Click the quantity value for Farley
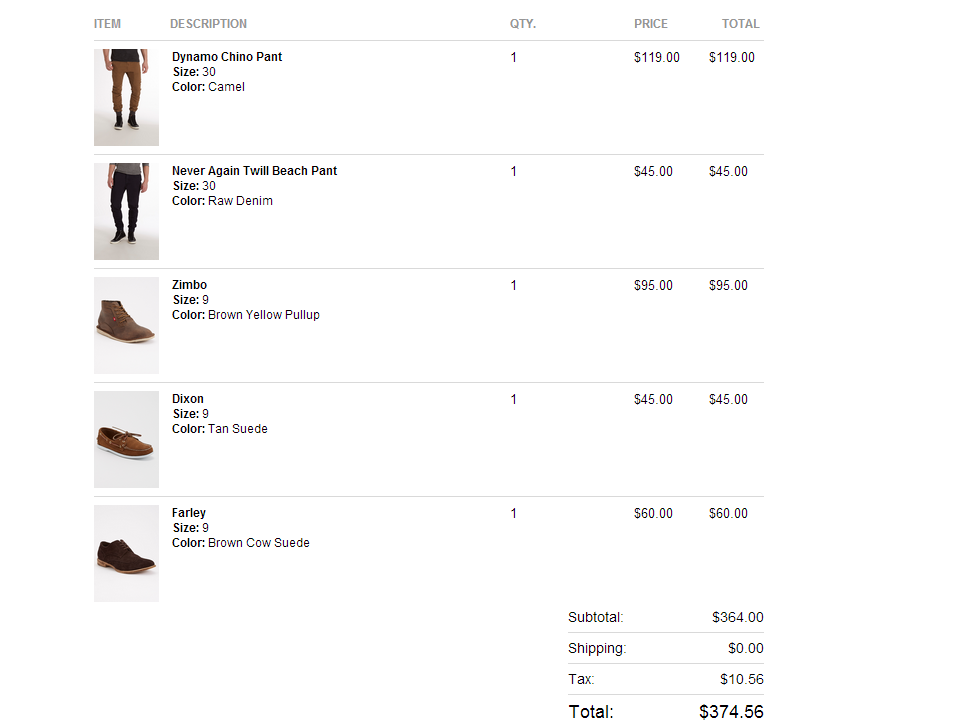 [x=514, y=513]
